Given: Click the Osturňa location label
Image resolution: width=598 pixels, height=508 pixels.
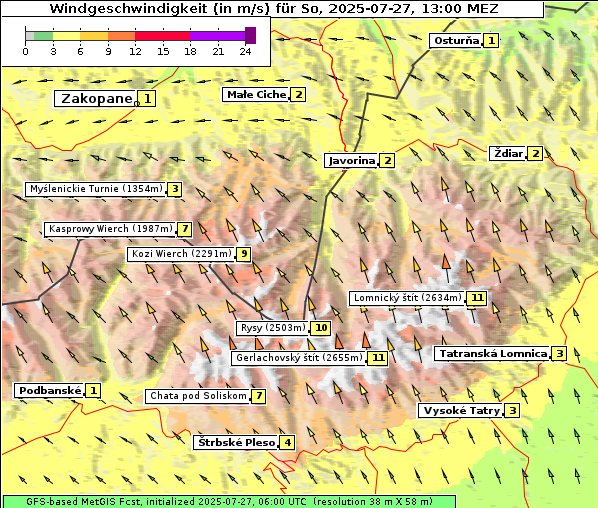Looking at the screenshot, I should [456, 40].
